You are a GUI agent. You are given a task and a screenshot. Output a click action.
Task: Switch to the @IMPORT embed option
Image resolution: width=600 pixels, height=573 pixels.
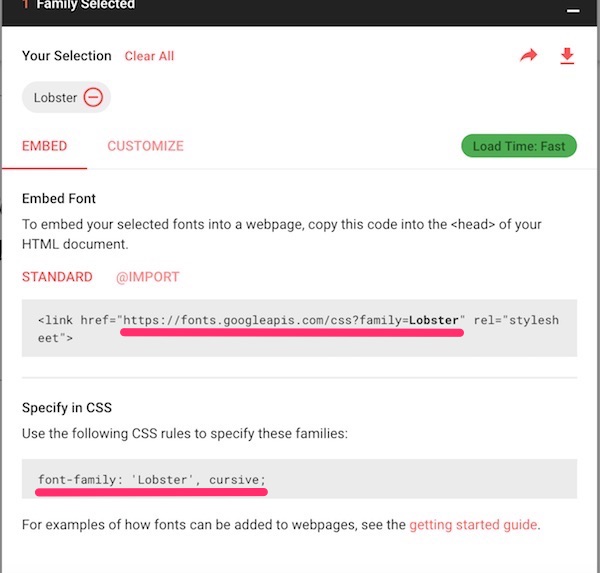coord(148,277)
